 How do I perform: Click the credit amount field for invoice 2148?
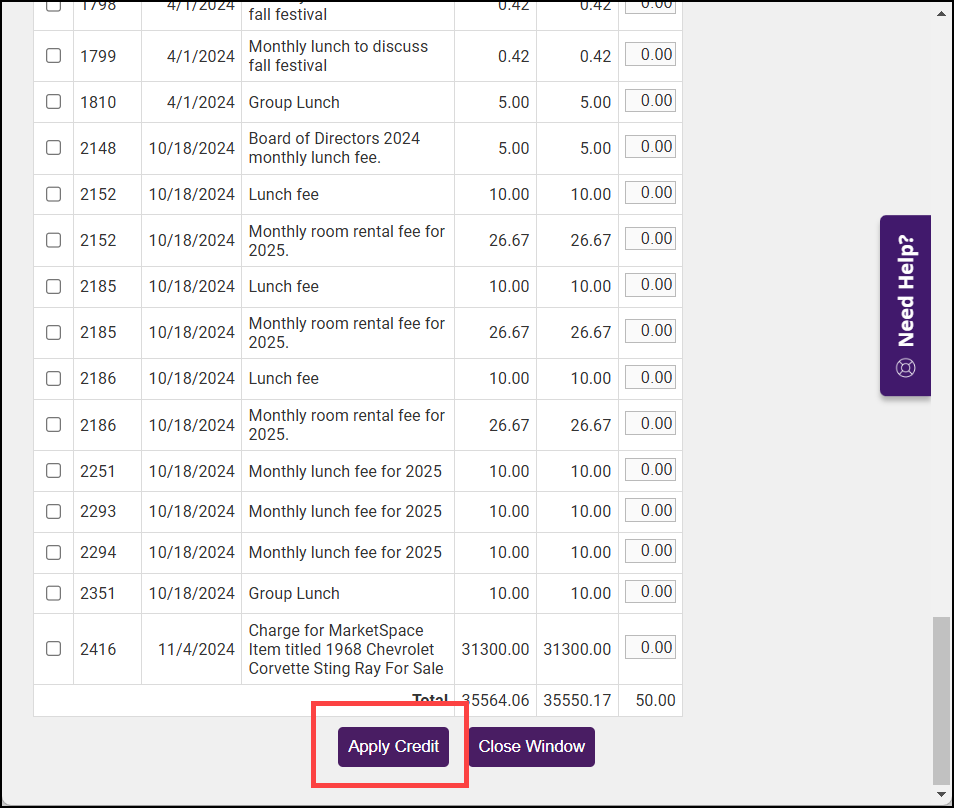pyautogui.click(x=650, y=147)
